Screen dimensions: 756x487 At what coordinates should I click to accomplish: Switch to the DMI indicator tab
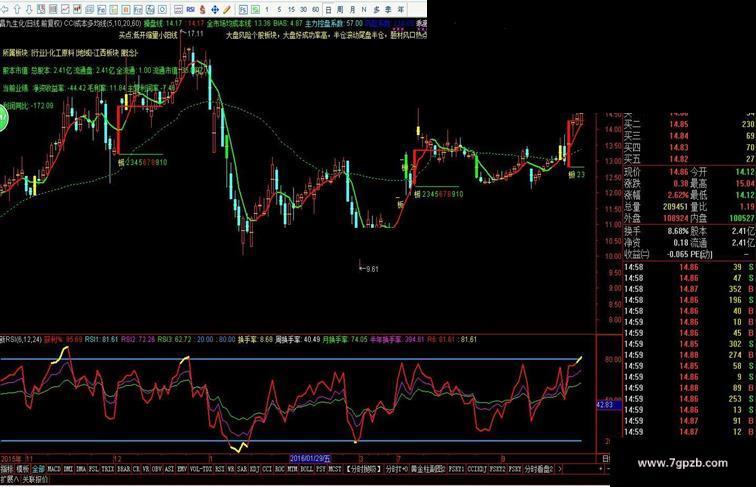tap(68, 469)
